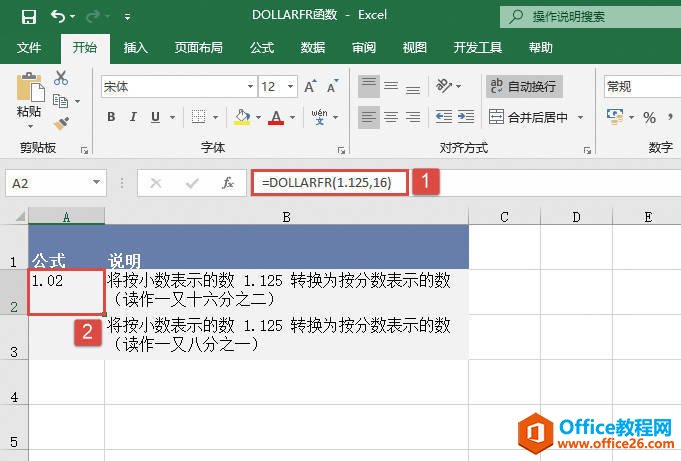This screenshot has width=681, height=461.
Task: Open the 文件 menu tab
Action: (x=29, y=47)
